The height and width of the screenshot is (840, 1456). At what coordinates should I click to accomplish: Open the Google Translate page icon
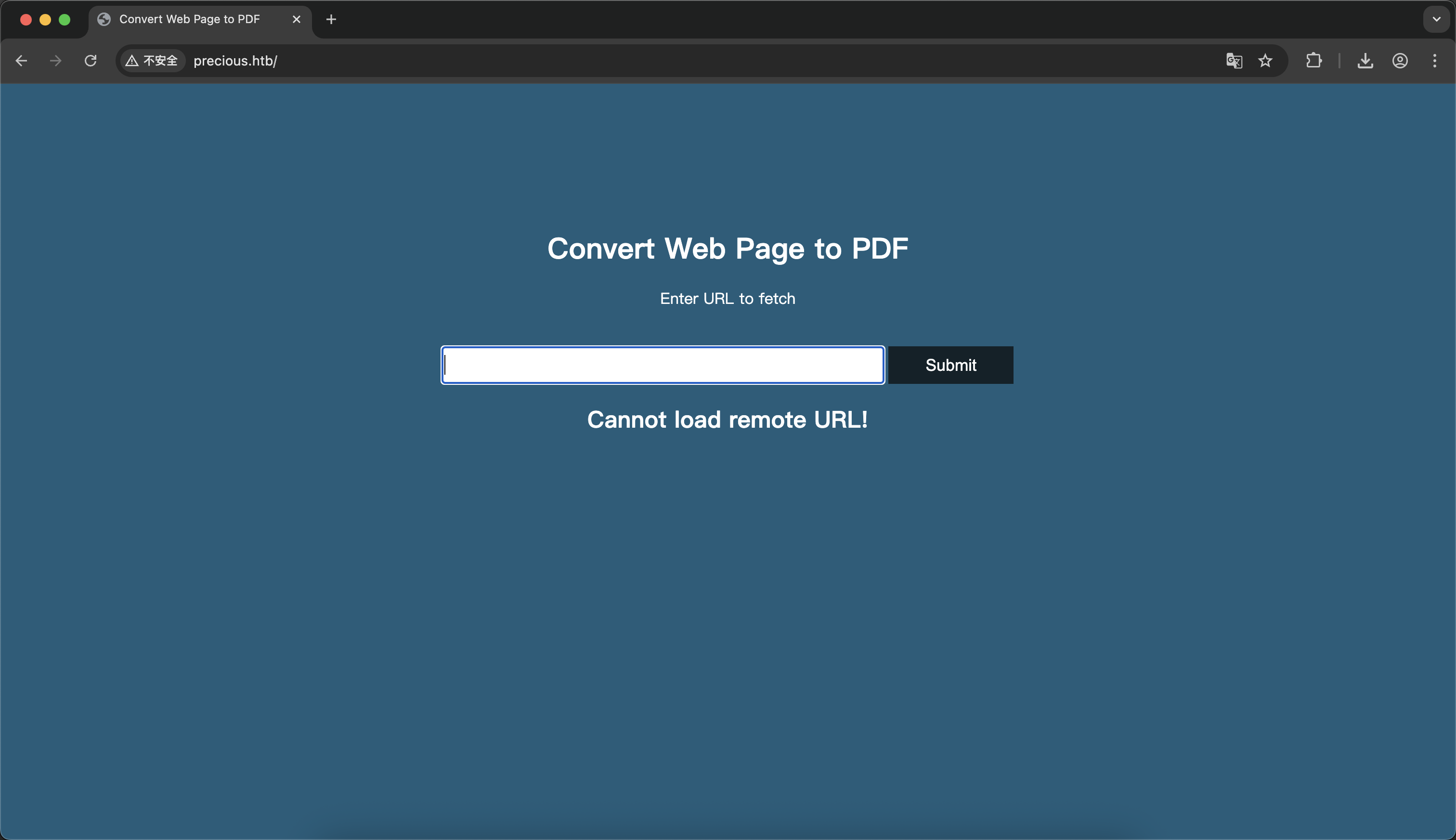tap(1234, 61)
